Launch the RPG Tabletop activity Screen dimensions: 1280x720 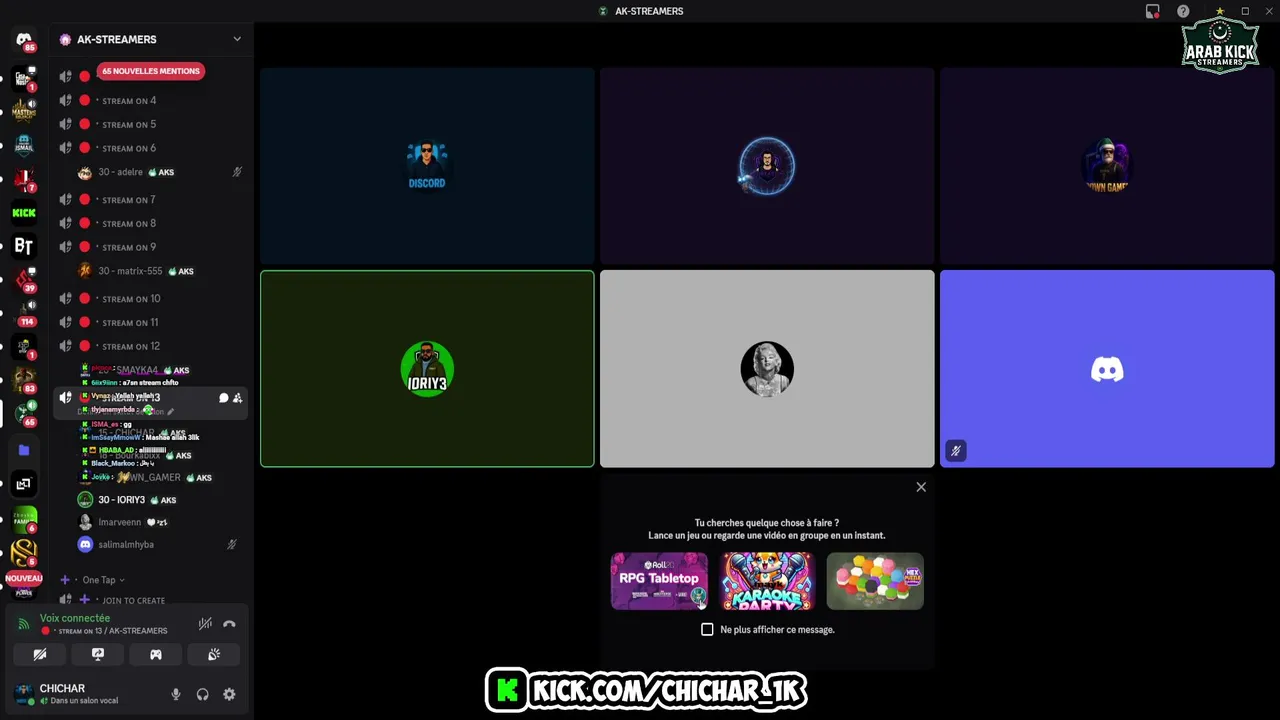click(x=659, y=581)
